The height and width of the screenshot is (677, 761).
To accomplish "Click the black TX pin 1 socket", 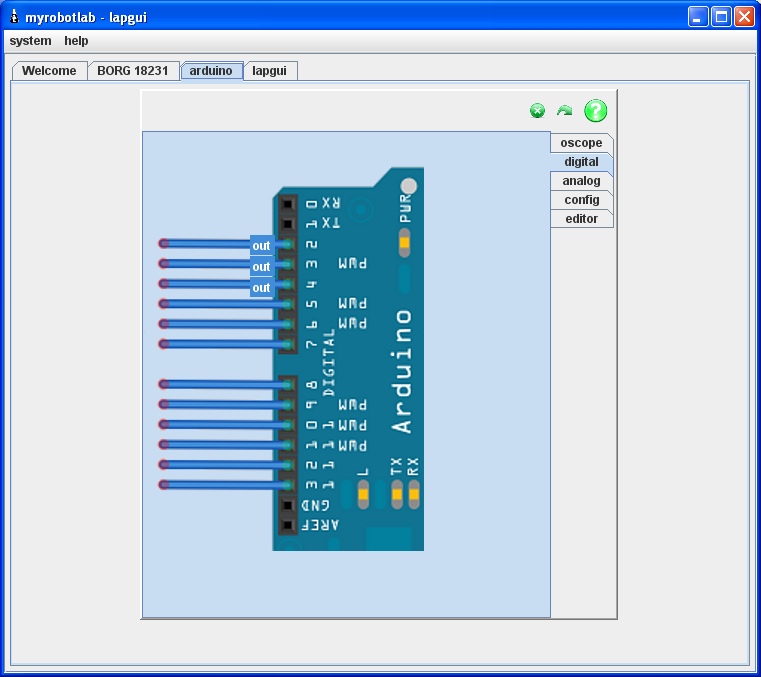I will tap(288, 224).
